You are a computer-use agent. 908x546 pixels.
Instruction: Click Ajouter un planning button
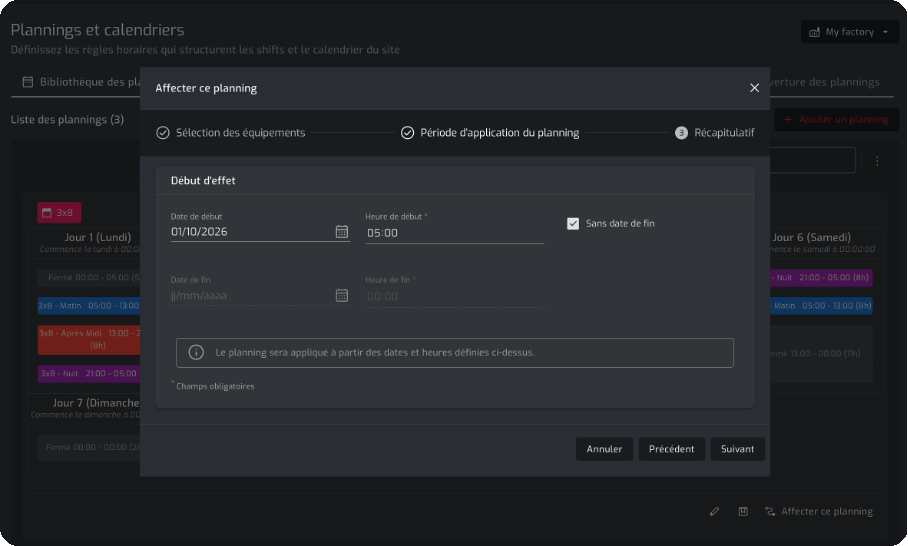pos(836,119)
